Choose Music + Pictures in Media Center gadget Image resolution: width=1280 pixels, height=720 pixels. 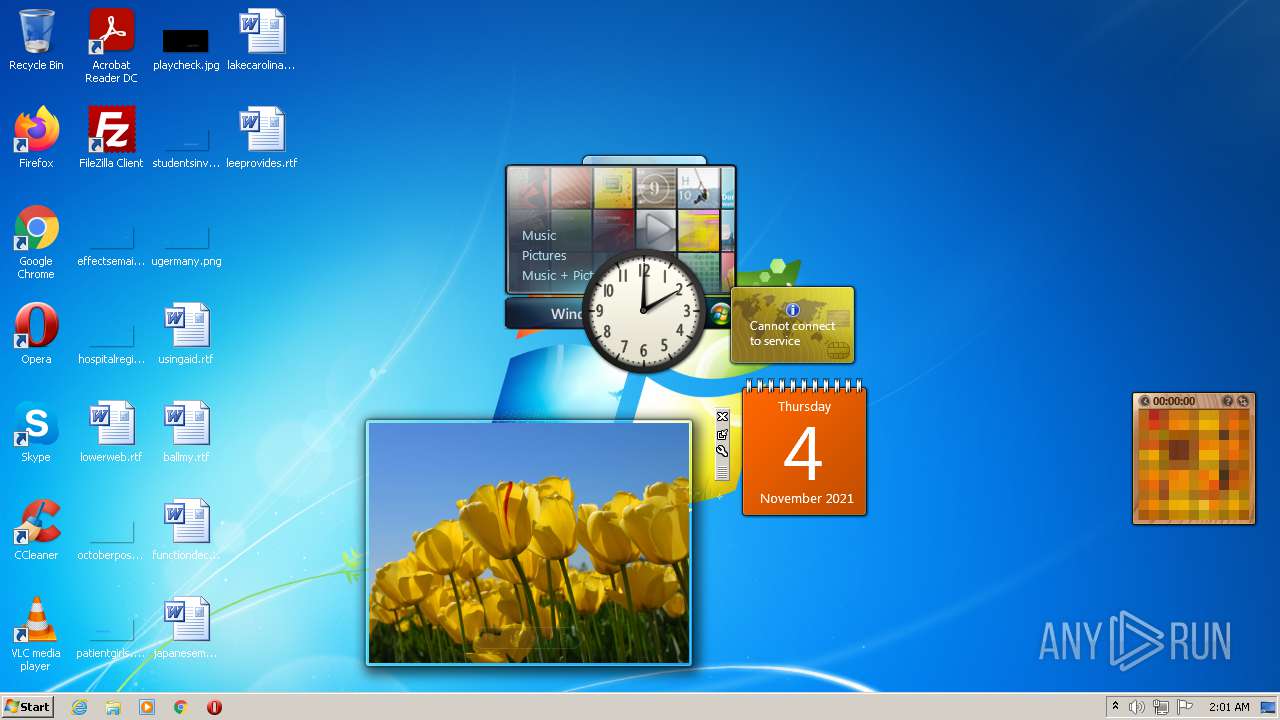(x=558, y=275)
